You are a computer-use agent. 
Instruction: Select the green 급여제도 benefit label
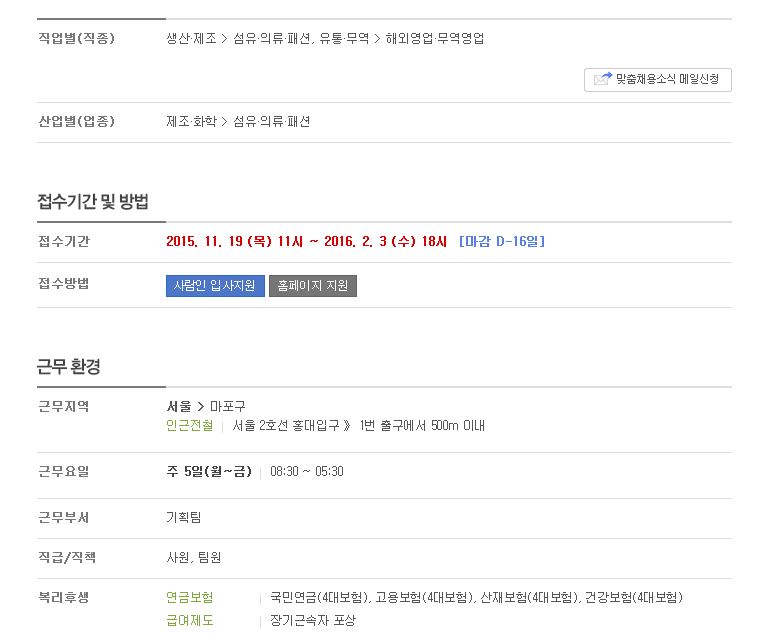pos(190,620)
